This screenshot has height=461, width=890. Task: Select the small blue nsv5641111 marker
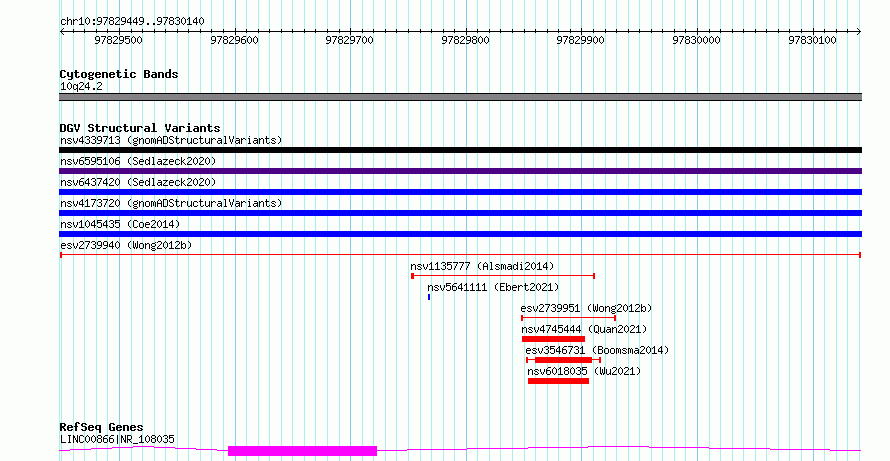429,297
